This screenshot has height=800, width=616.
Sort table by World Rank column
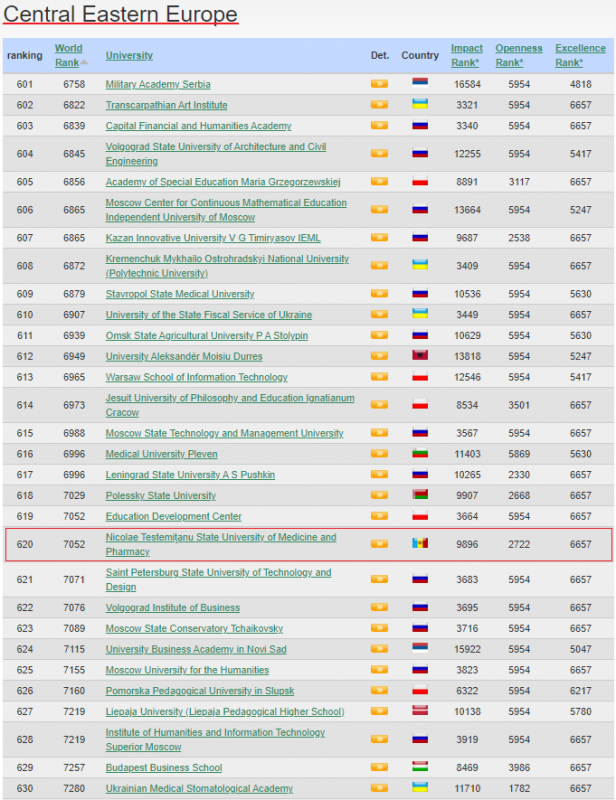(69, 55)
